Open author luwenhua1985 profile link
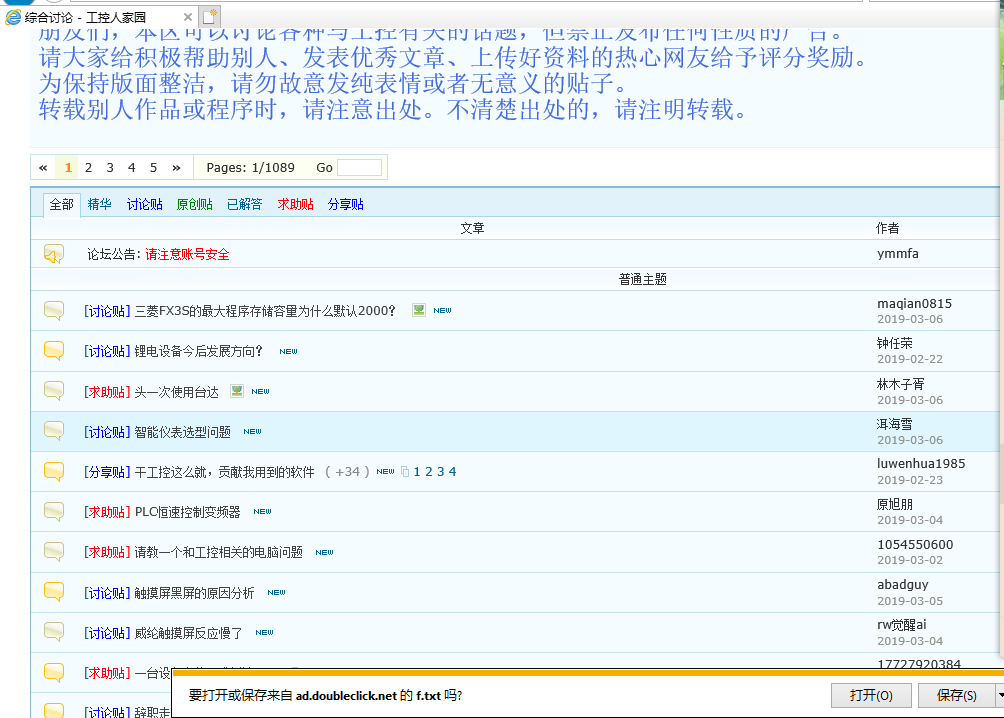This screenshot has height=718, width=1004. point(920,464)
